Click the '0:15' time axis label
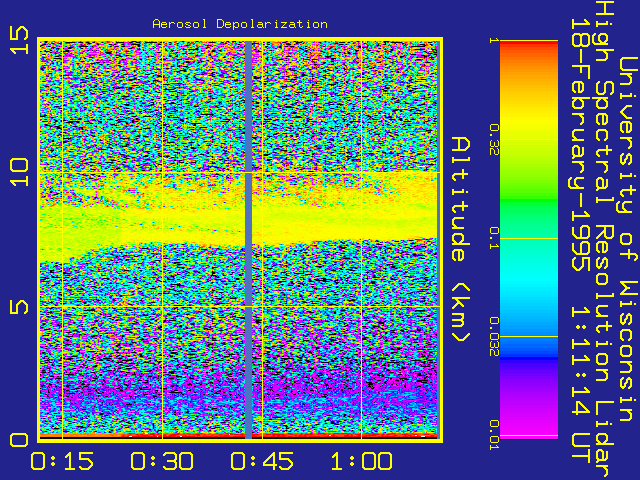Image resolution: width=640 pixels, height=480 pixels. (x=62, y=462)
